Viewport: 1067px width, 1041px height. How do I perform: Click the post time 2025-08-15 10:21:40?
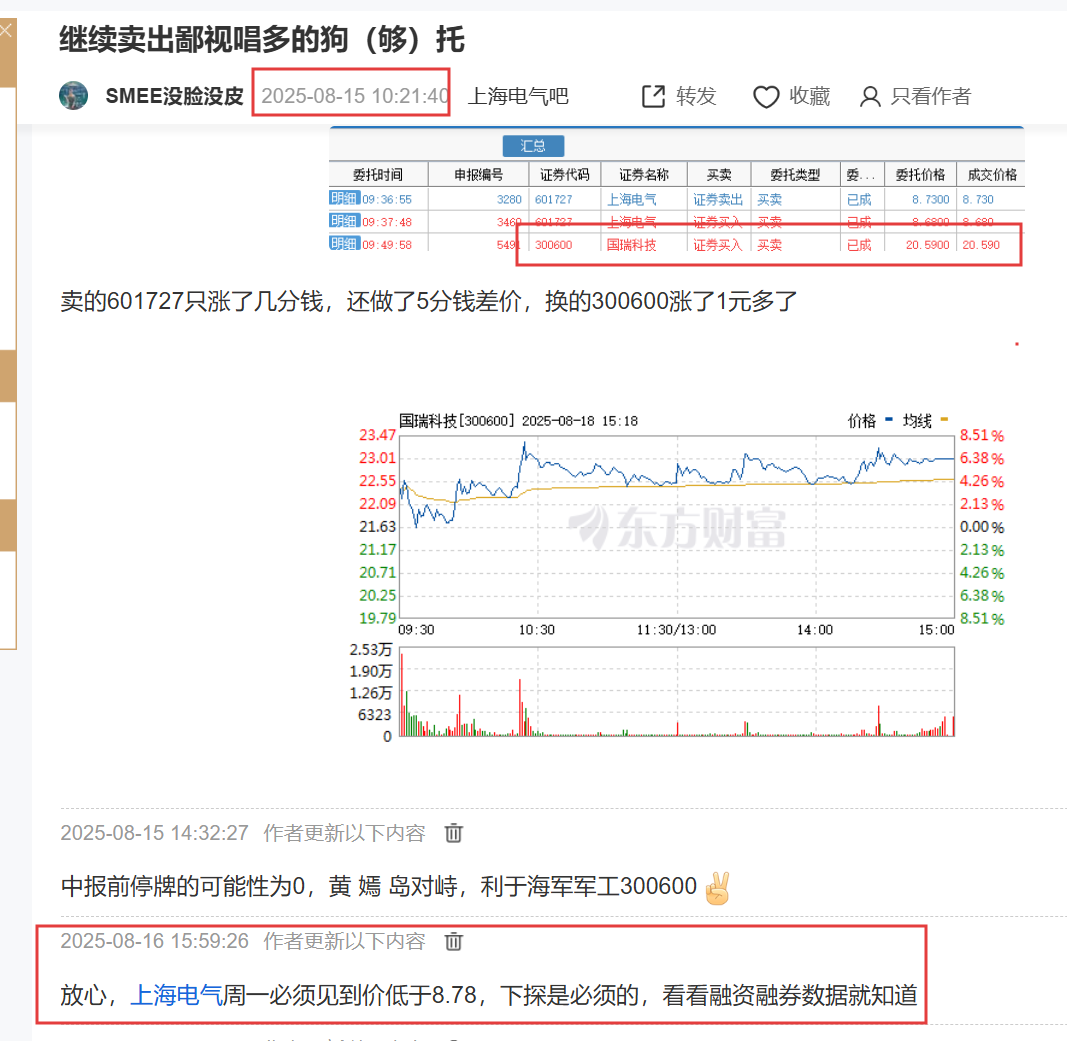[x=355, y=96]
